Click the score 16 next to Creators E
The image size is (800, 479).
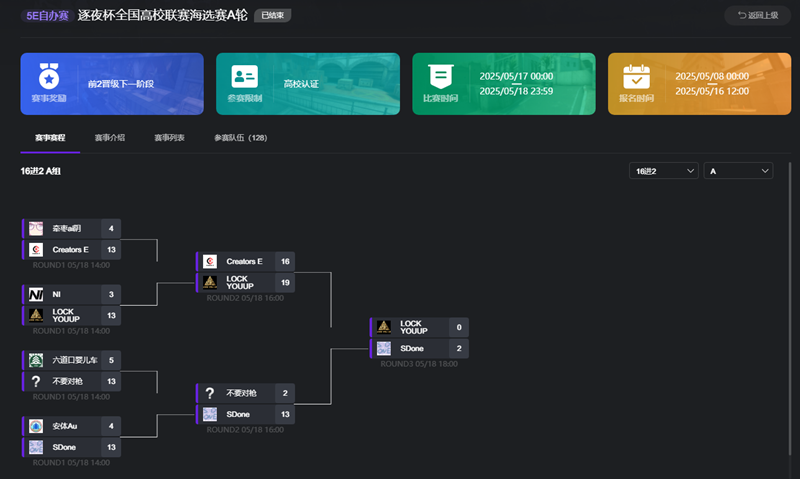pos(285,261)
